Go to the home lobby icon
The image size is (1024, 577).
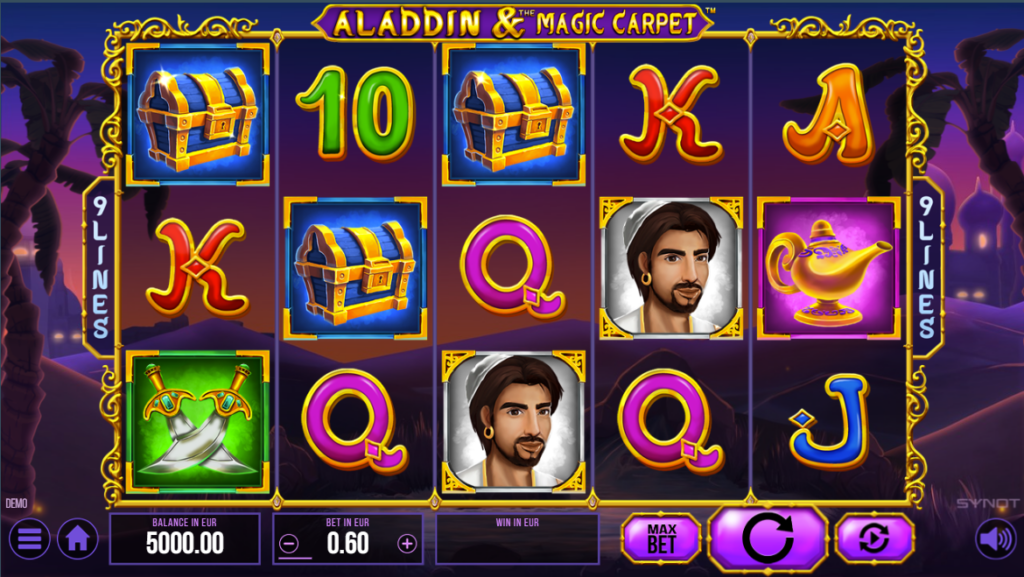pos(78,539)
